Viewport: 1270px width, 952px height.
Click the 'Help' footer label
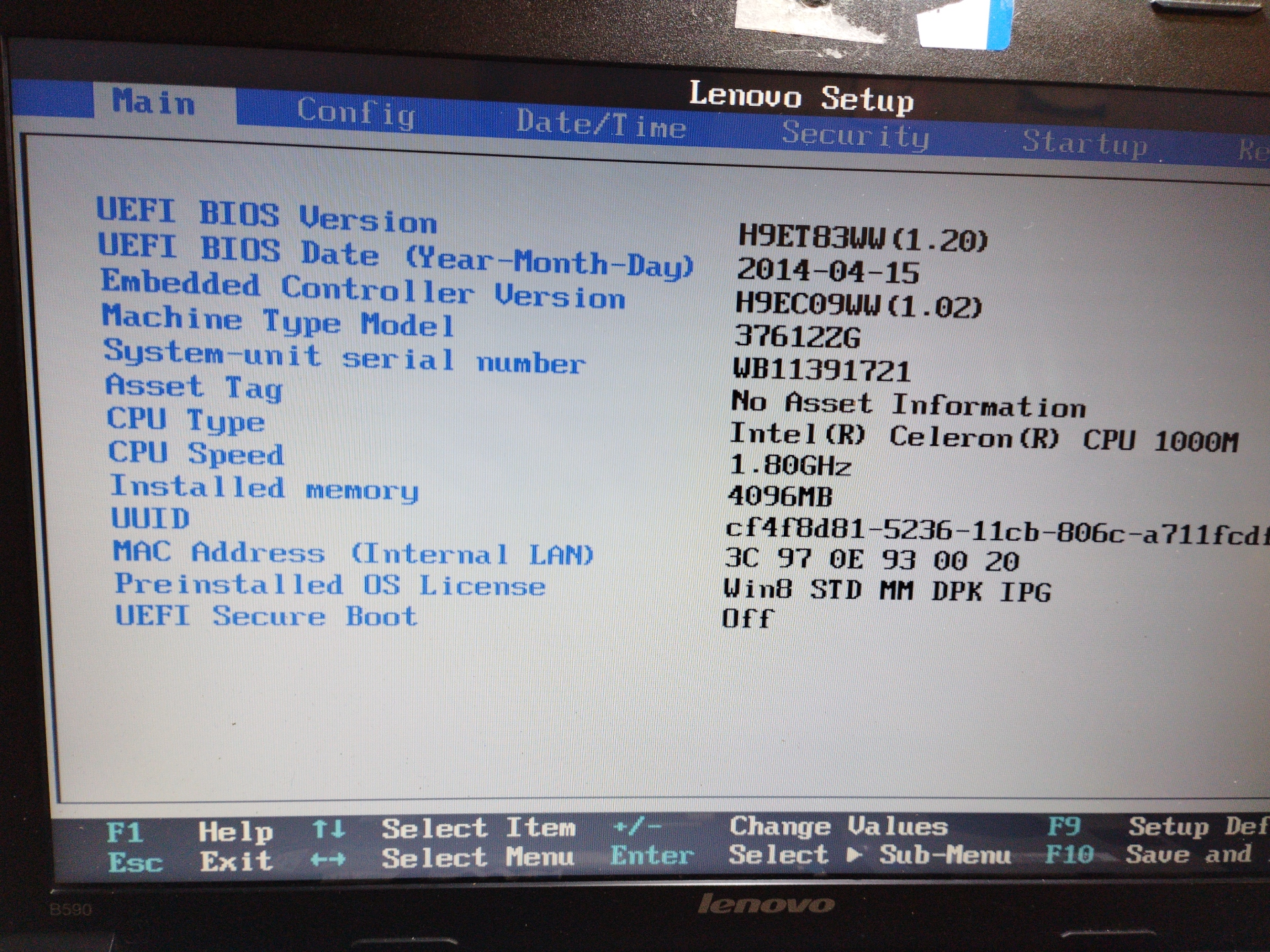(x=235, y=831)
